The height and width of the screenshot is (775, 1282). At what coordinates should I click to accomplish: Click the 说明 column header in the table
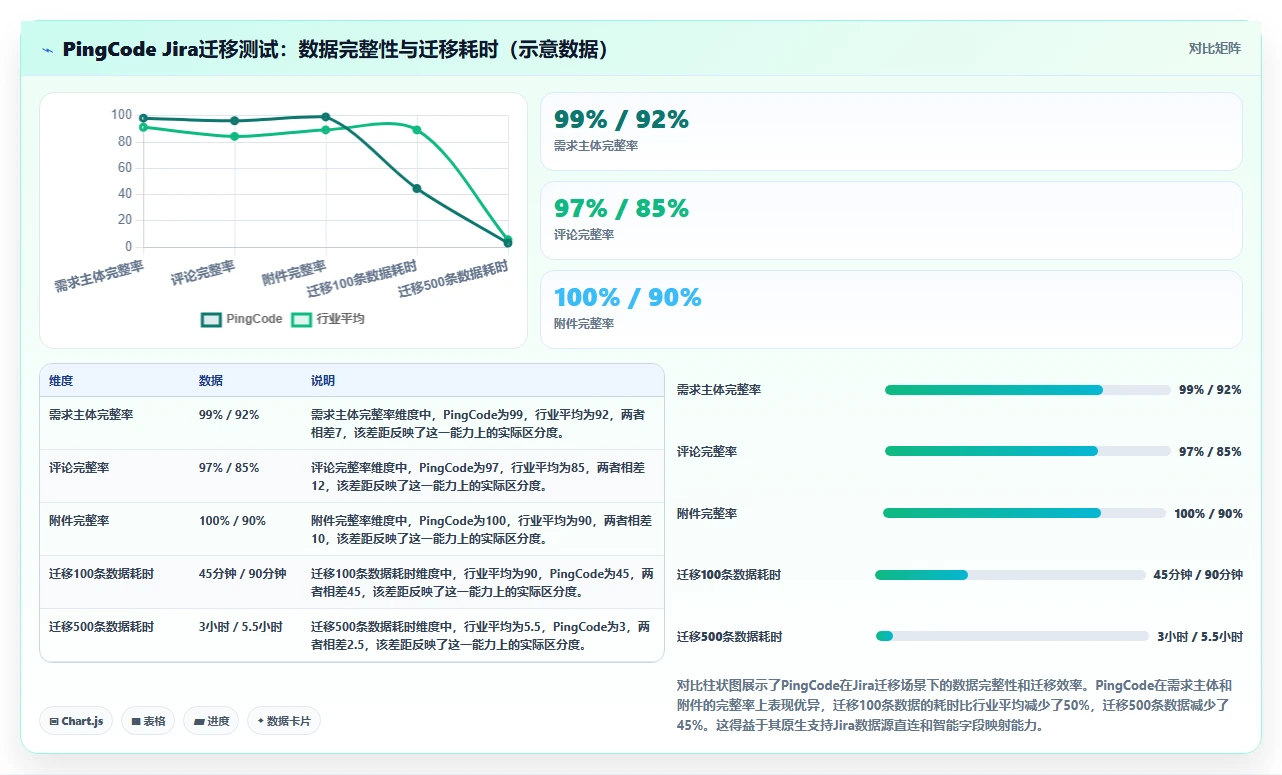pyautogui.click(x=323, y=381)
